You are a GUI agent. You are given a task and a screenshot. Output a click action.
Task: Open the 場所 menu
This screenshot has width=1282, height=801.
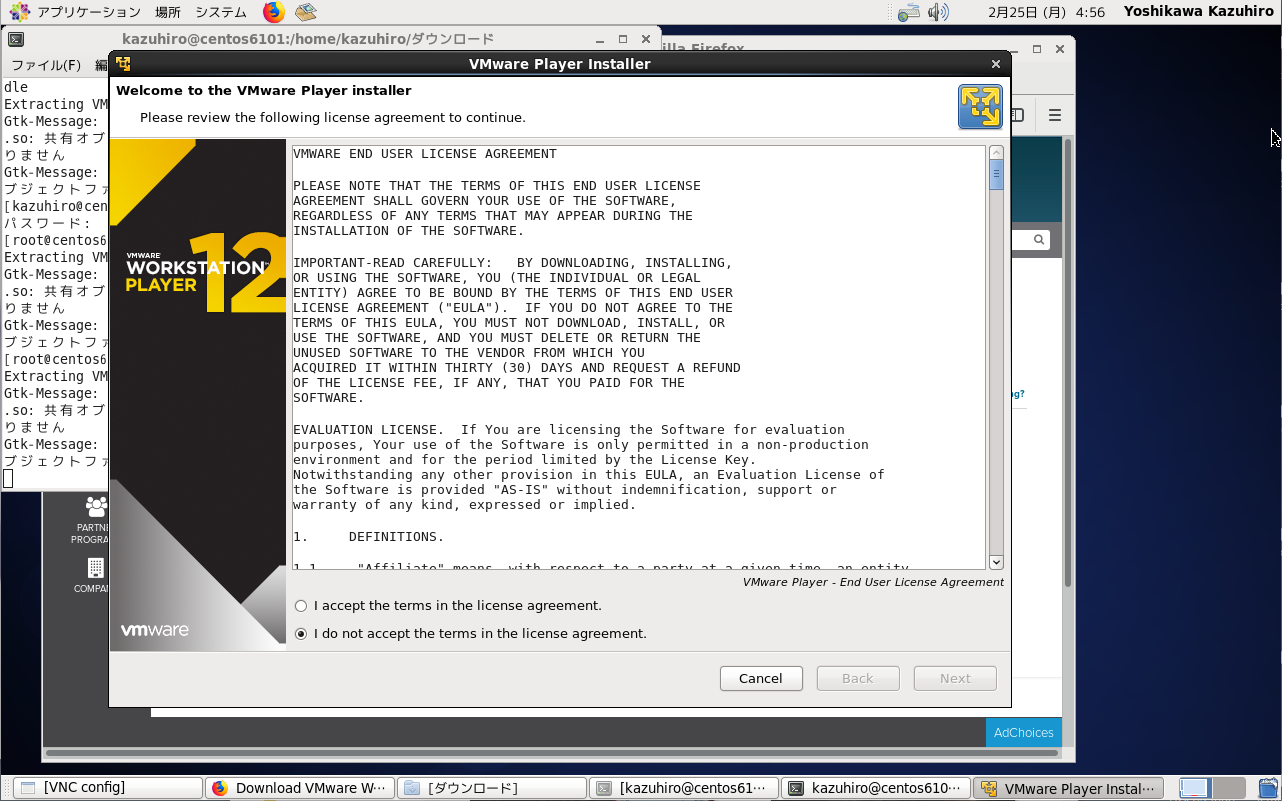[168, 12]
